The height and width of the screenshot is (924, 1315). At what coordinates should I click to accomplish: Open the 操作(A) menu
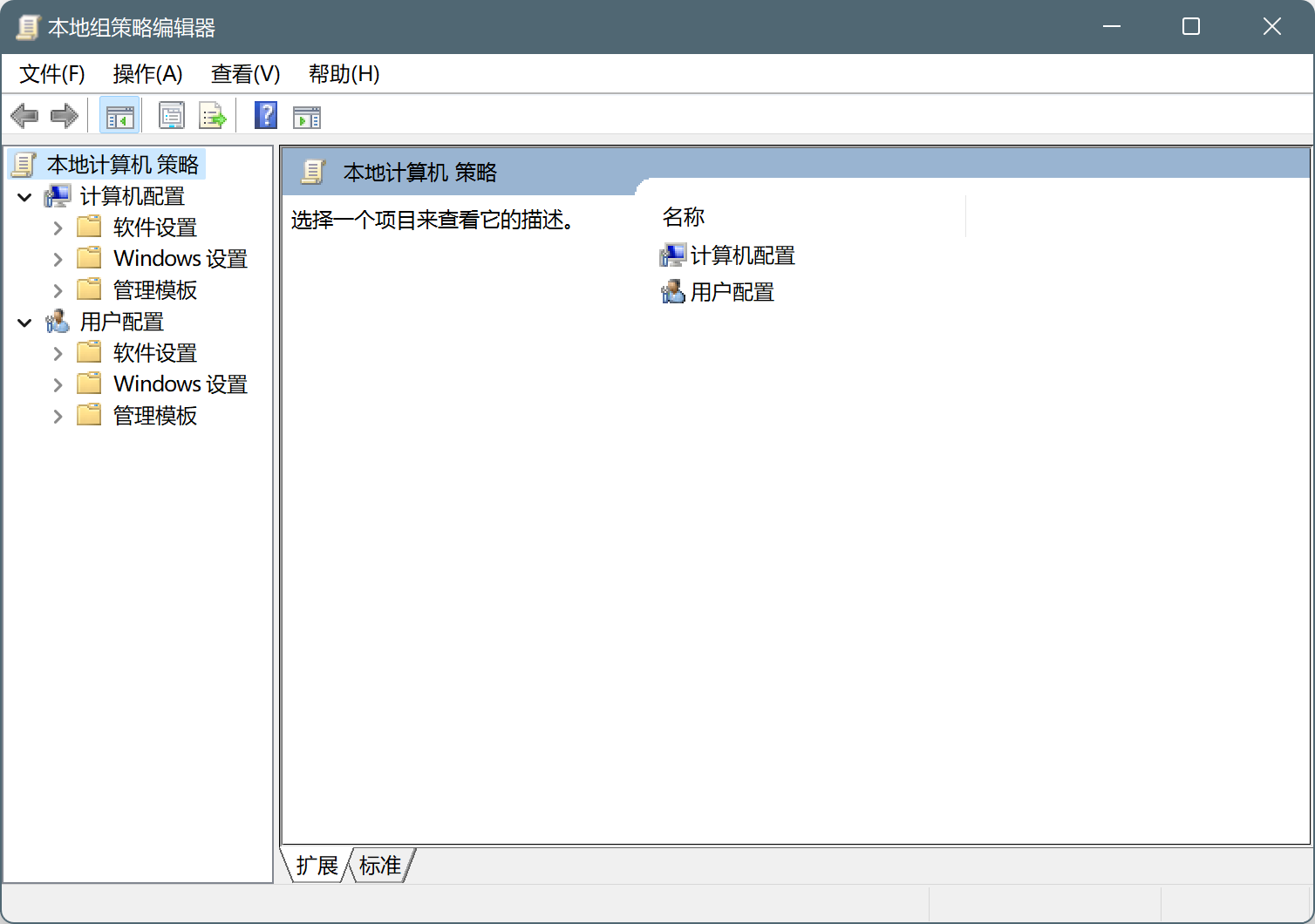[148, 74]
